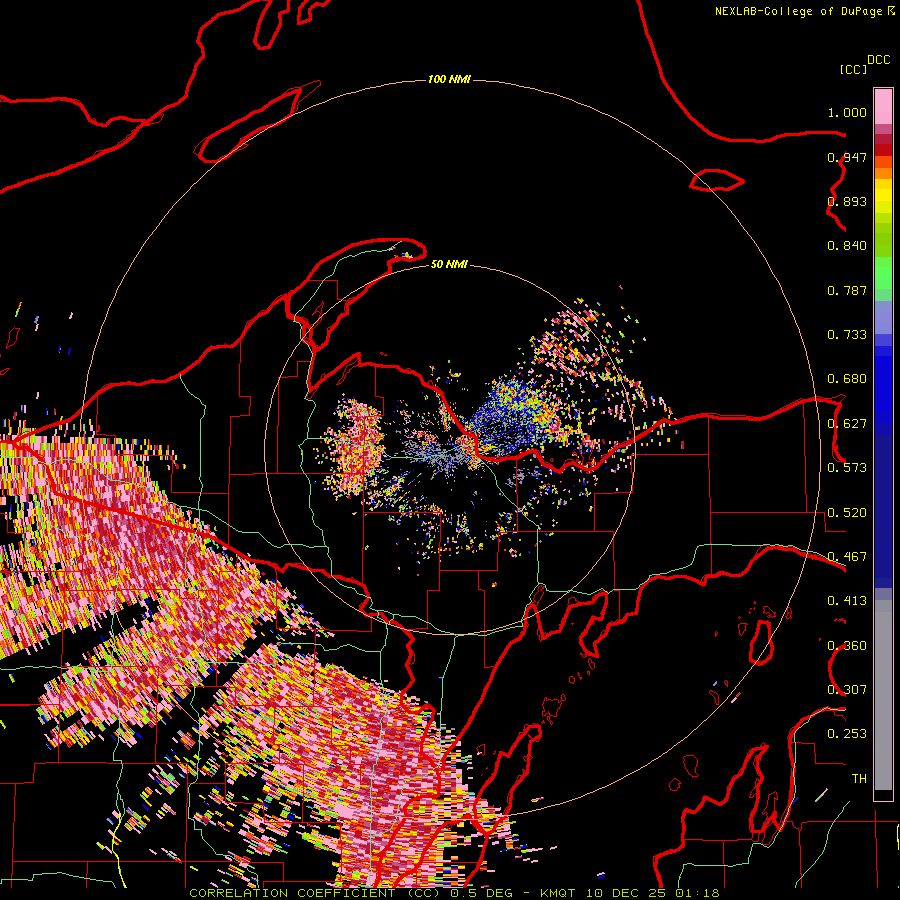This screenshot has width=900, height=900.
Task: Select the 0.360 colorbar value
Action: pyautogui.click(x=847, y=646)
